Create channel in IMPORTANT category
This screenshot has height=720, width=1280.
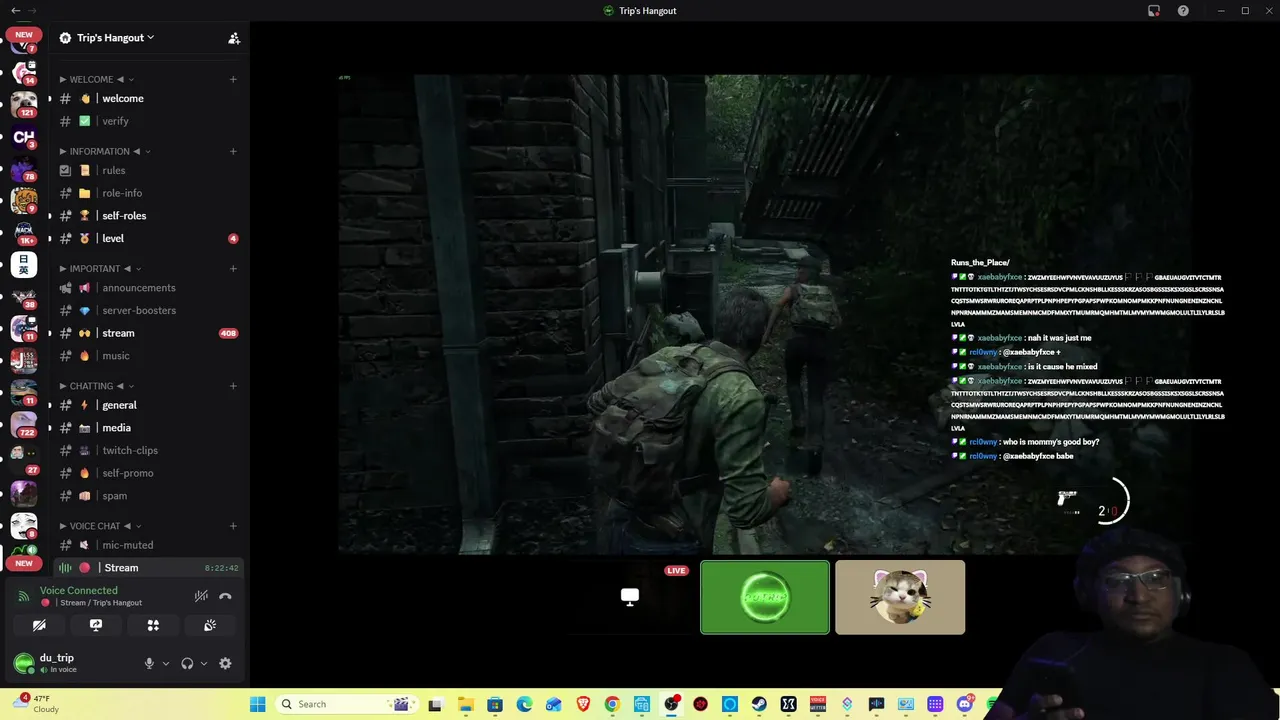click(233, 268)
